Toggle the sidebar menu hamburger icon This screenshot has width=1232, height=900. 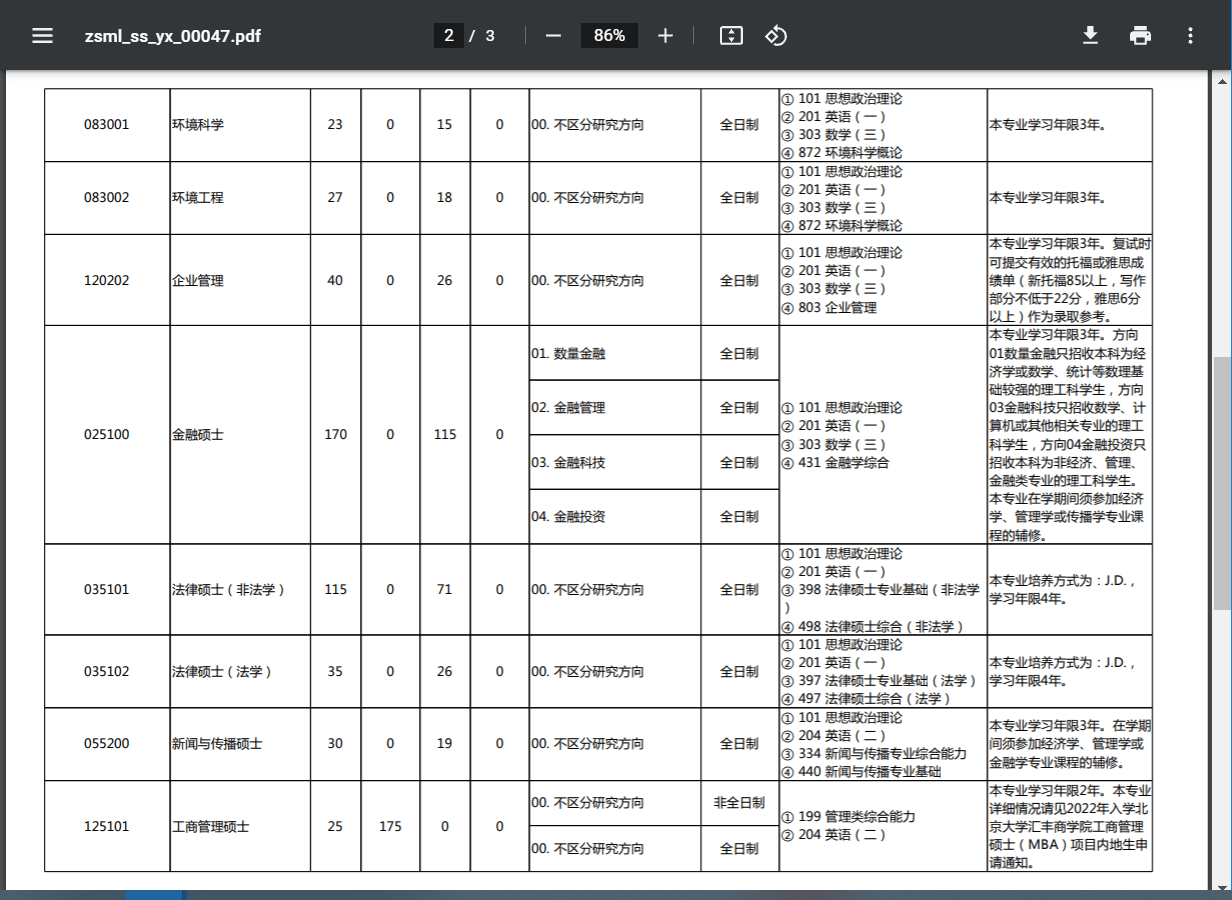[42, 36]
